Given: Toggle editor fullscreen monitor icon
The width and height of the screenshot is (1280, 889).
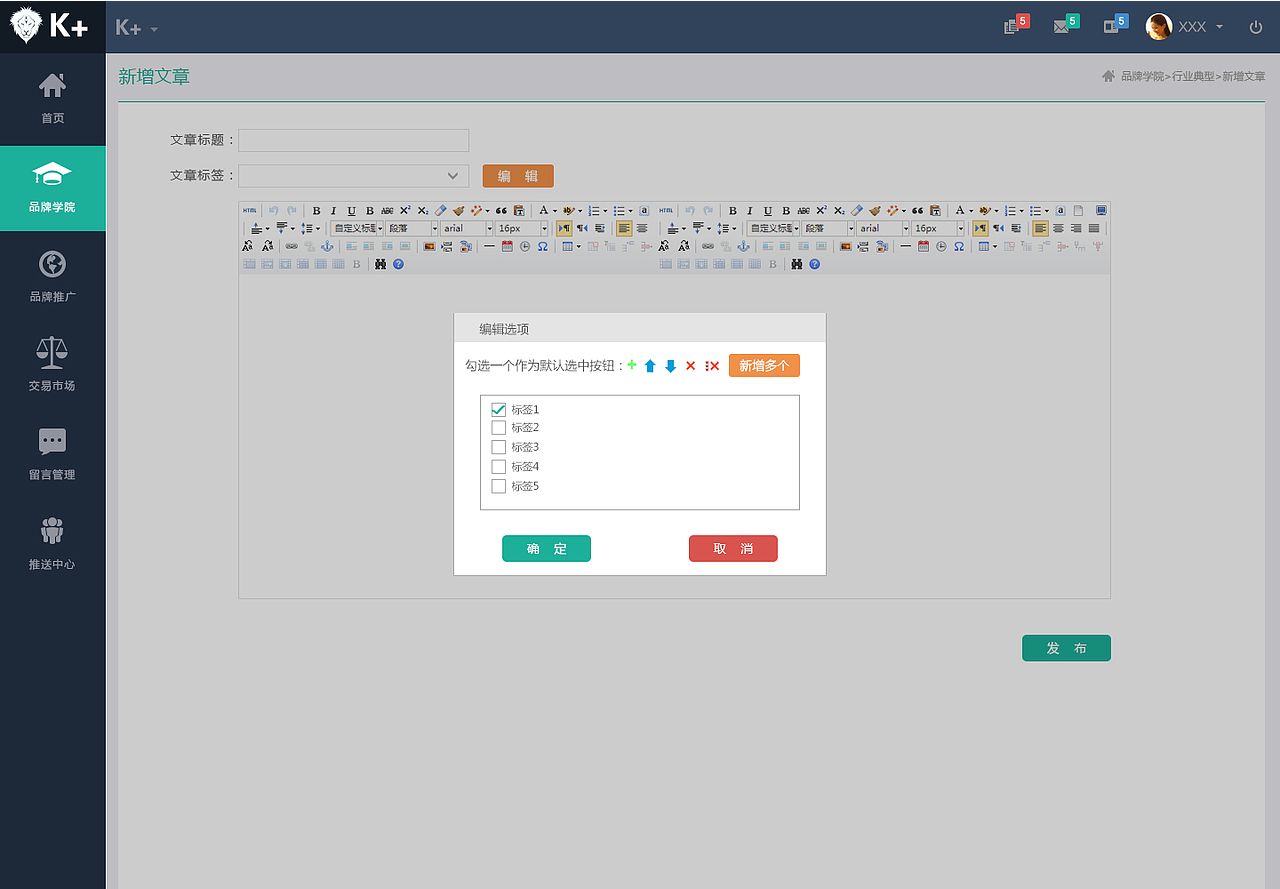Looking at the screenshot, I should click(1101, 211).
